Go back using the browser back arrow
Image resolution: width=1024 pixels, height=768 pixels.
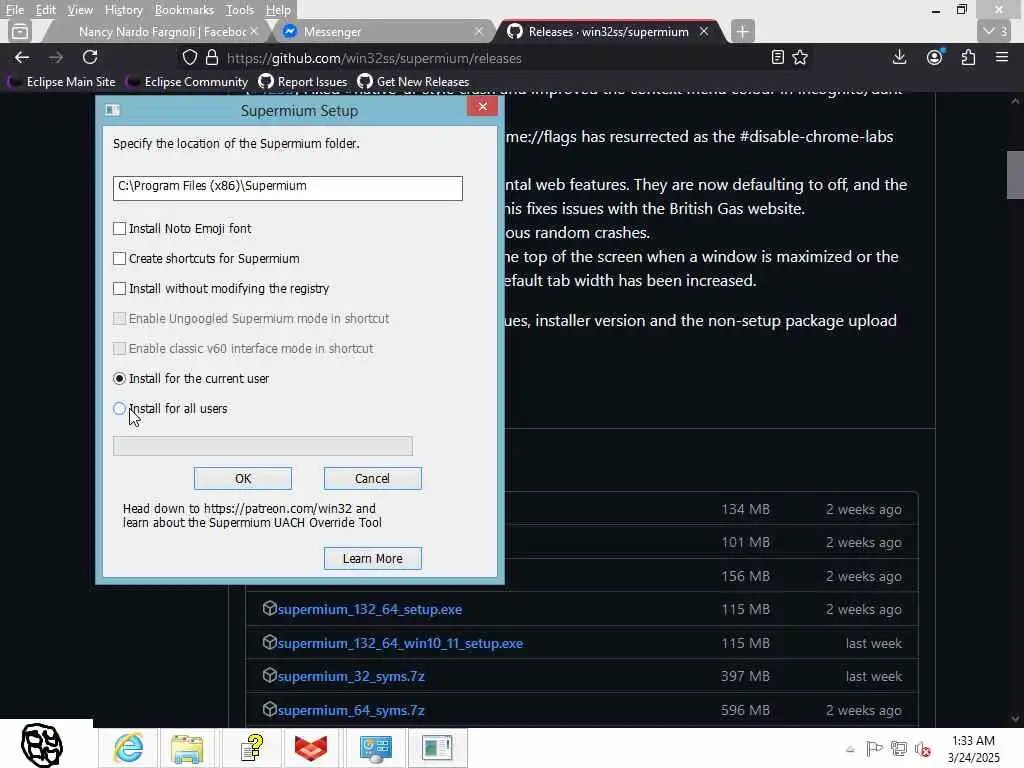pos(22,57)
